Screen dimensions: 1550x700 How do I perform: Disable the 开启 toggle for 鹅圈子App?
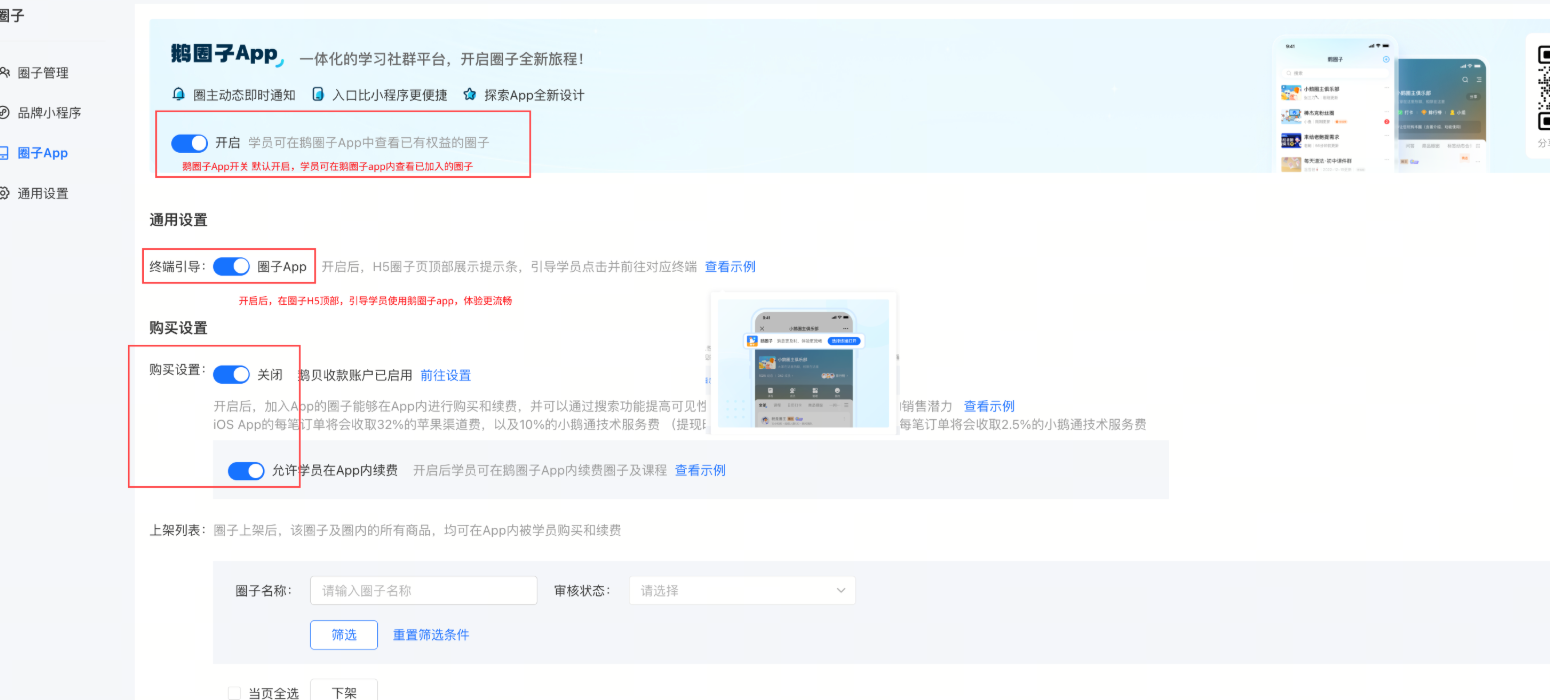point(189,142)
